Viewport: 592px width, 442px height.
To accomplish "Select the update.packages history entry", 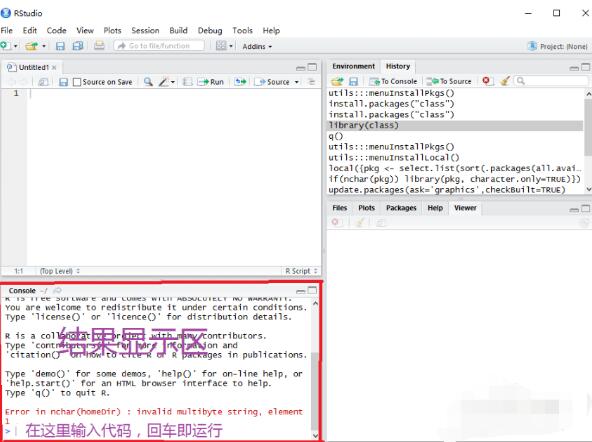I will [x=455, y=189].
